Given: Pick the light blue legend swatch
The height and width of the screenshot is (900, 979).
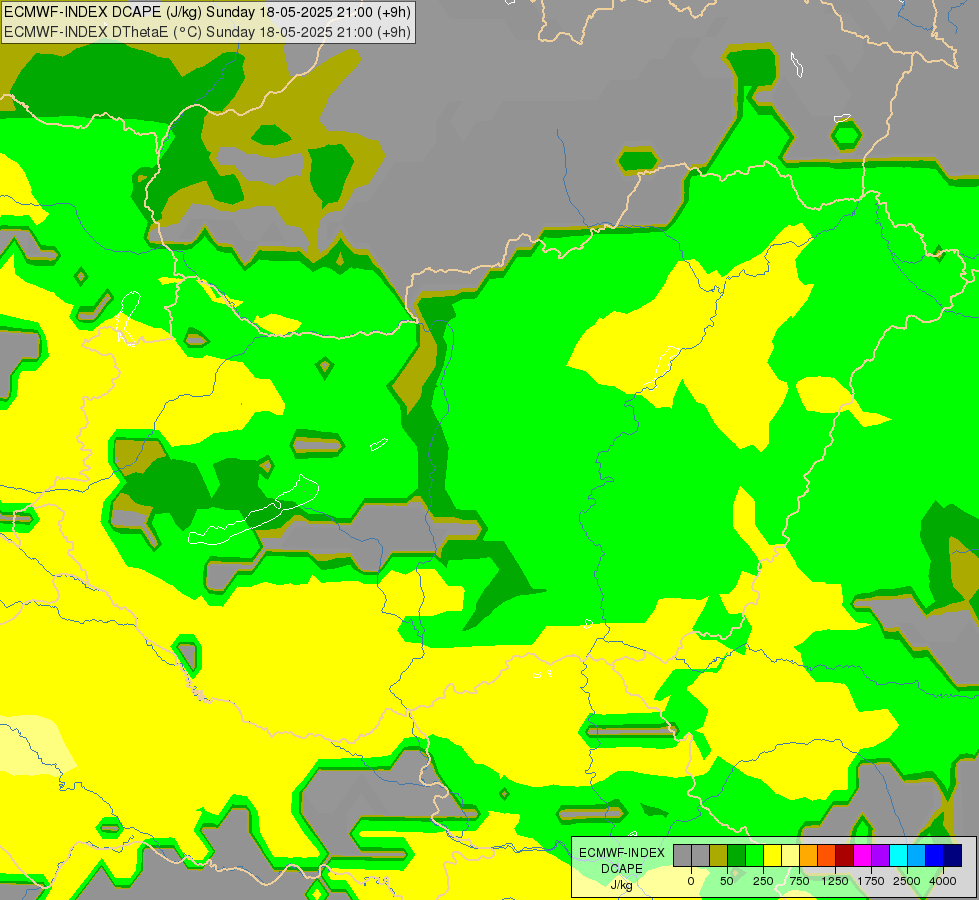Looking at the screenshot, I should coord(917,855).
